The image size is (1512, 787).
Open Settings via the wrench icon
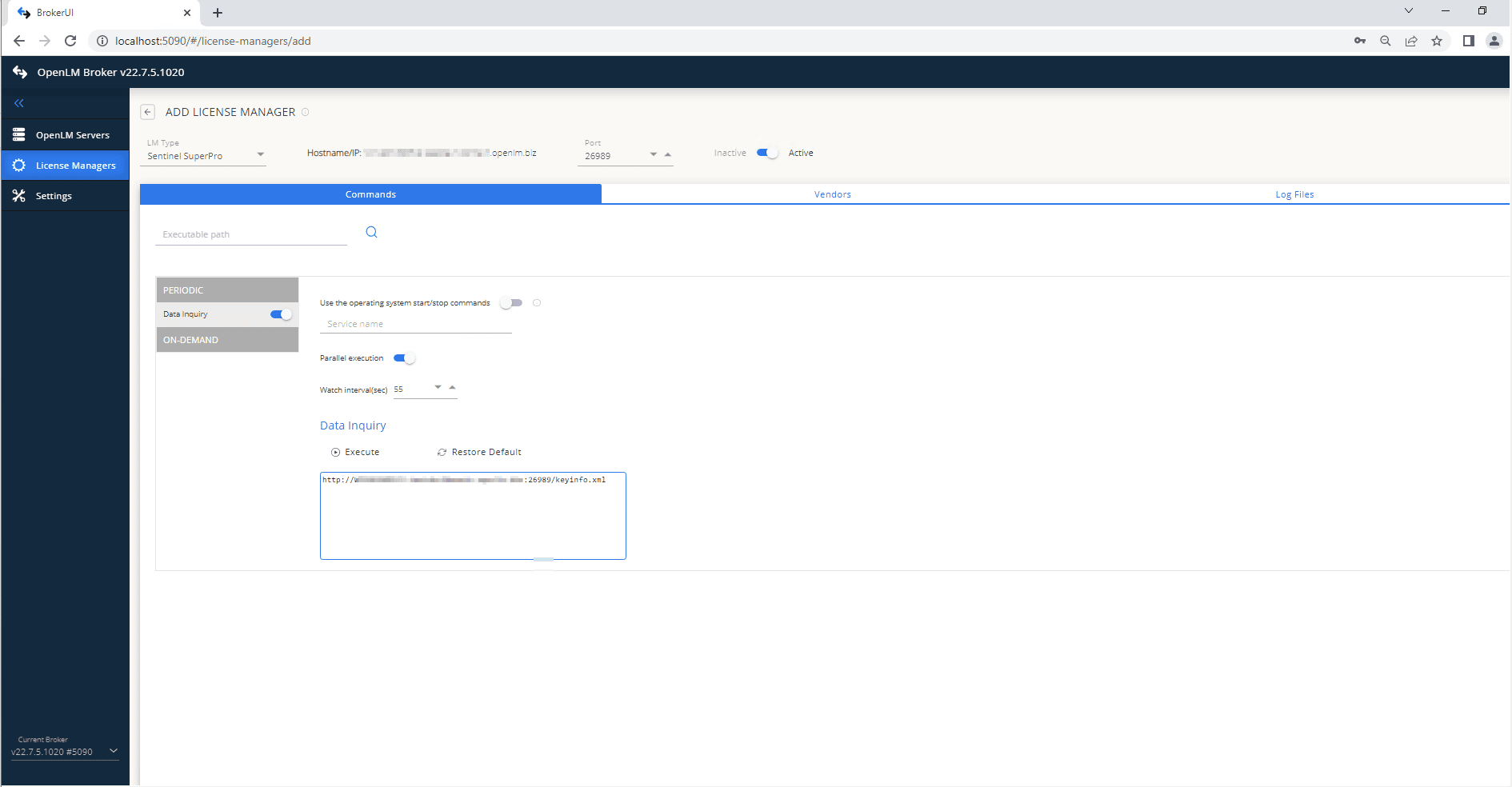pyautogui.click(x=18, y=195)
